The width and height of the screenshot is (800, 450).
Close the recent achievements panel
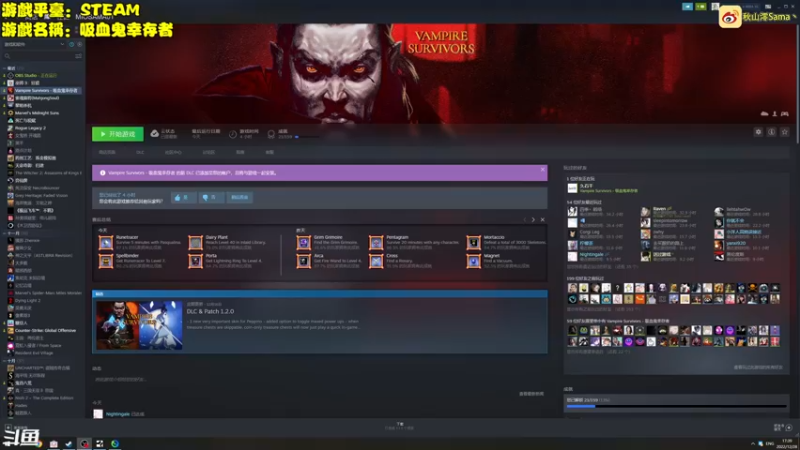542,219
